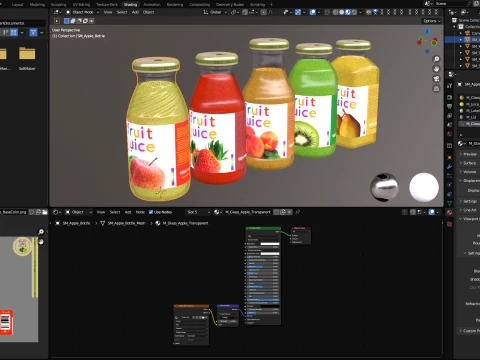Open the Object Constraints properties tab
The height and width of the screenshot is (360, 480).
click(449, 194)
